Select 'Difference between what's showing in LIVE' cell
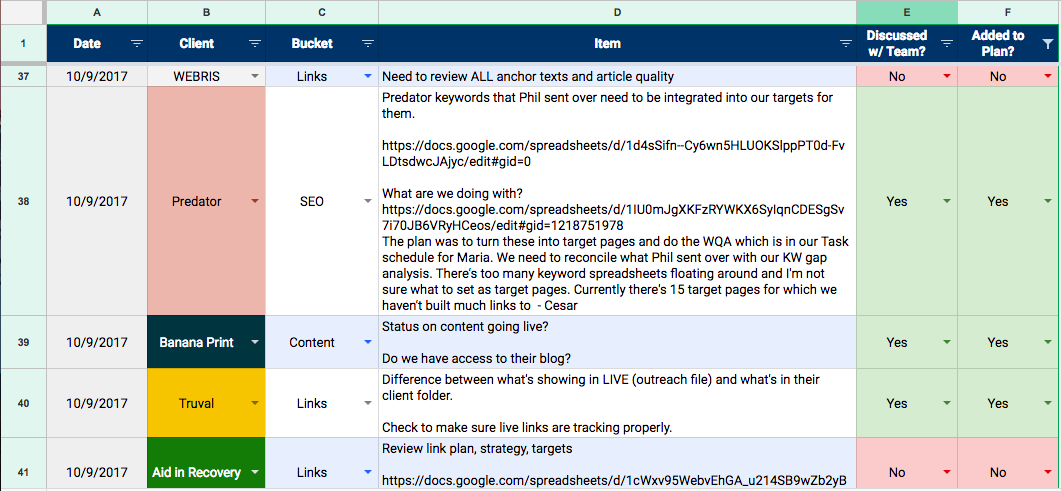 (x=617, y=403)
